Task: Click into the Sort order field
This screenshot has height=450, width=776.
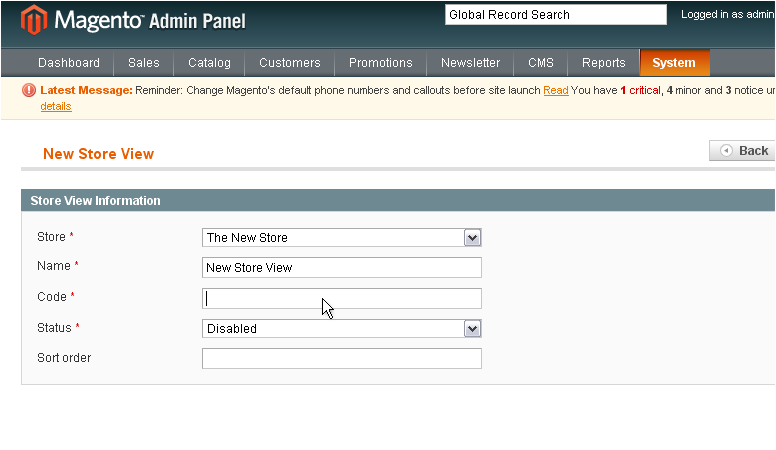Action: pos(341,358)
